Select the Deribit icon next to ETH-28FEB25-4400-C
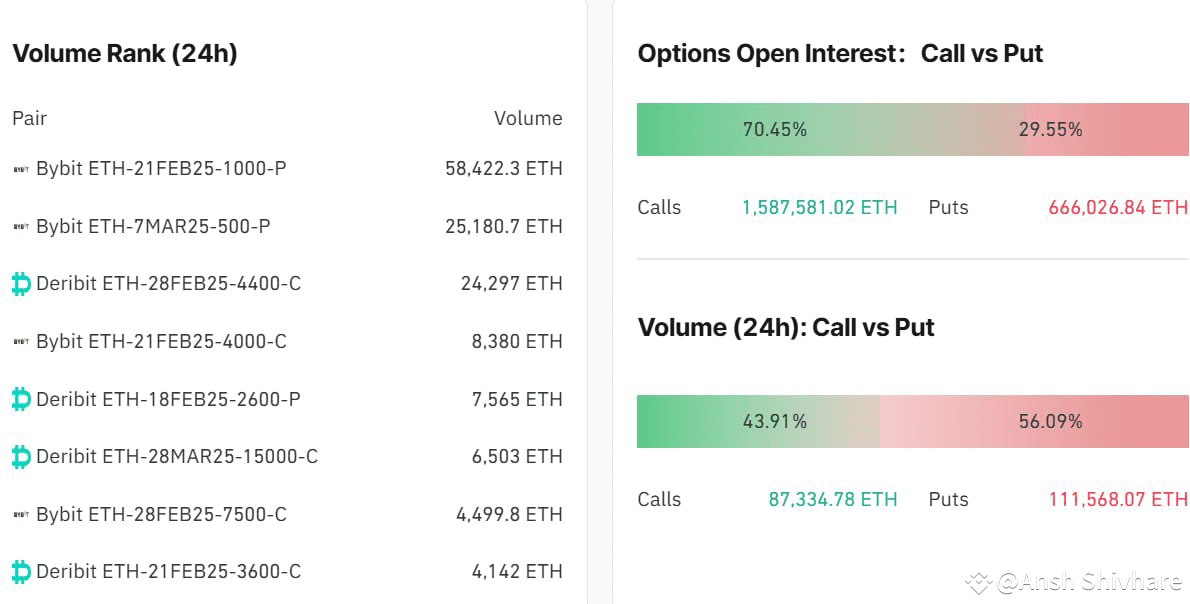This screenshot has height=604, width=1190. (20, 283)
